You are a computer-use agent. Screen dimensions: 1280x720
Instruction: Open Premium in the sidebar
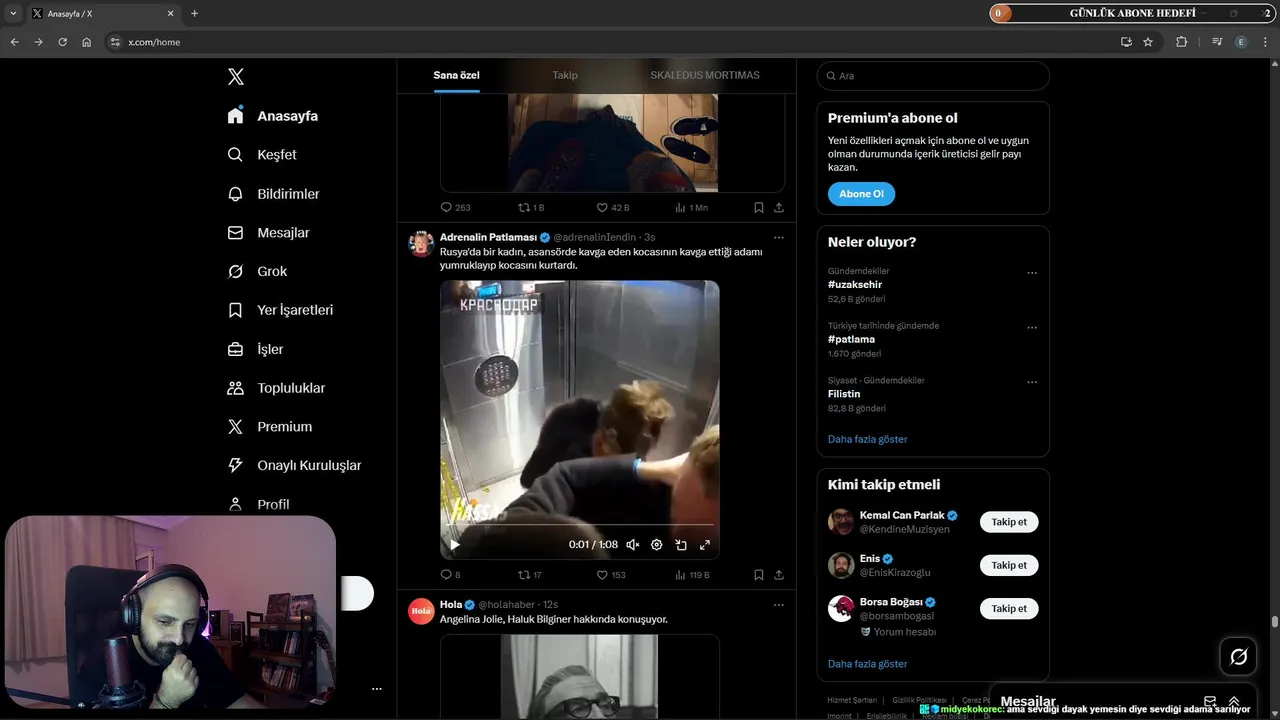coord(270,427)
